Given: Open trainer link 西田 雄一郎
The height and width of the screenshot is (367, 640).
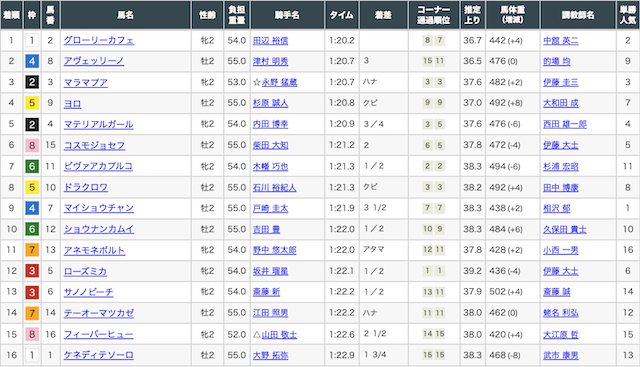Looking at the screenshot, I should coord(564,124).
